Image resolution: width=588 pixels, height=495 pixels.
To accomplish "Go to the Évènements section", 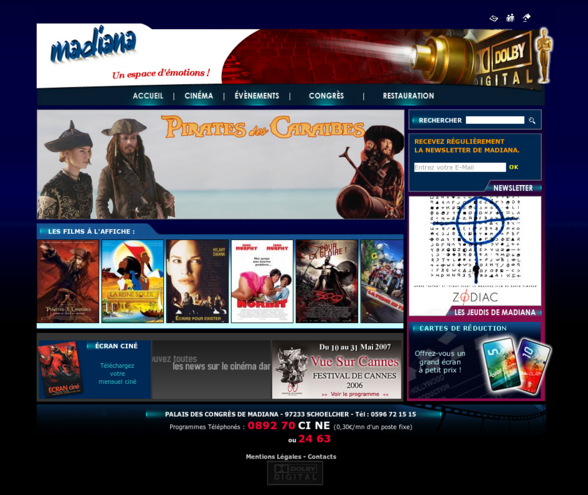I will (x=257, y=96).
